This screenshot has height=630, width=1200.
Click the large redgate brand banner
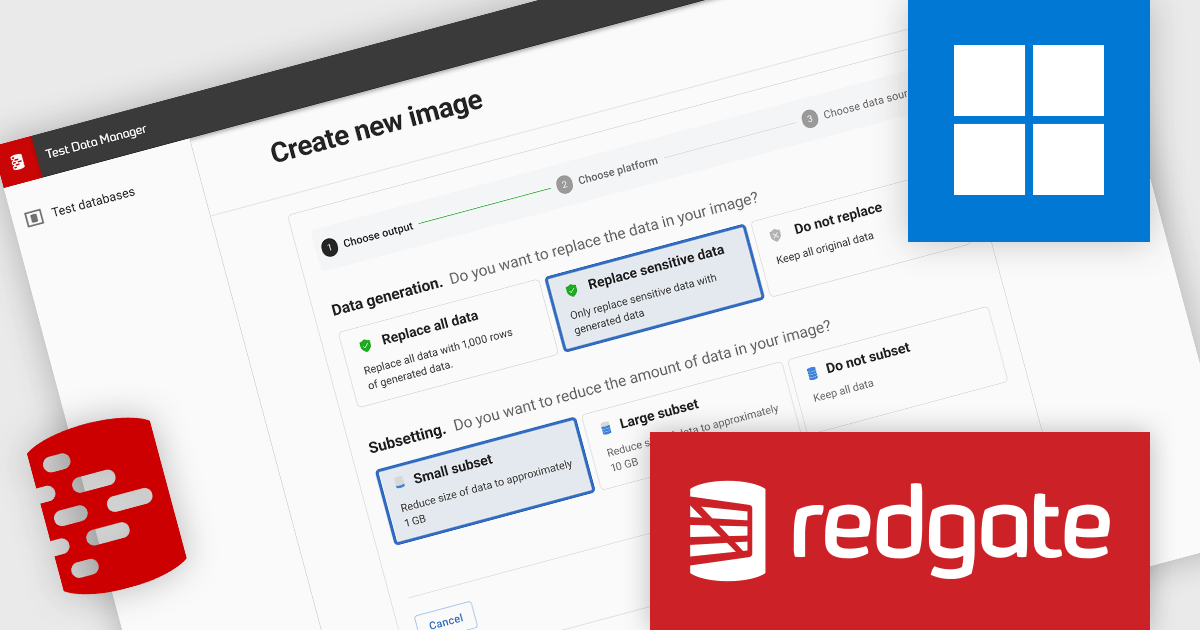(900, 531)
